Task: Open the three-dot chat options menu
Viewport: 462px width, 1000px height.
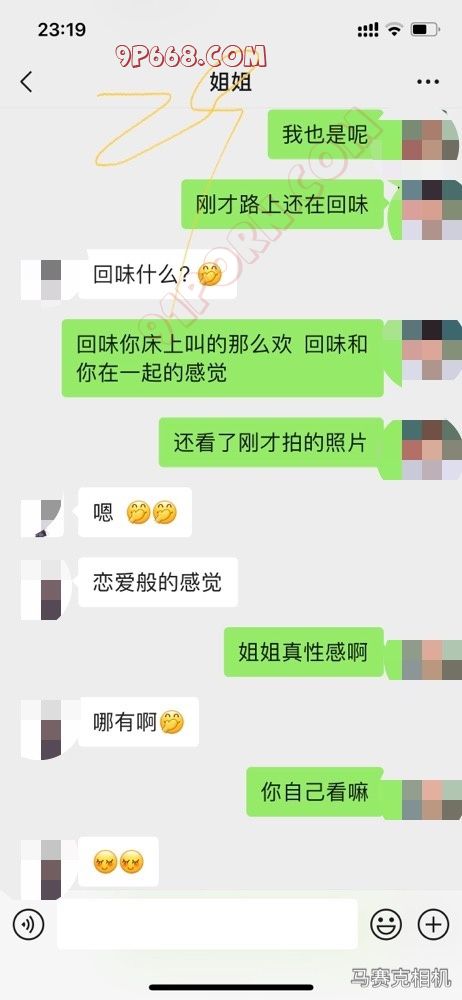Action: tap(428, 82)
